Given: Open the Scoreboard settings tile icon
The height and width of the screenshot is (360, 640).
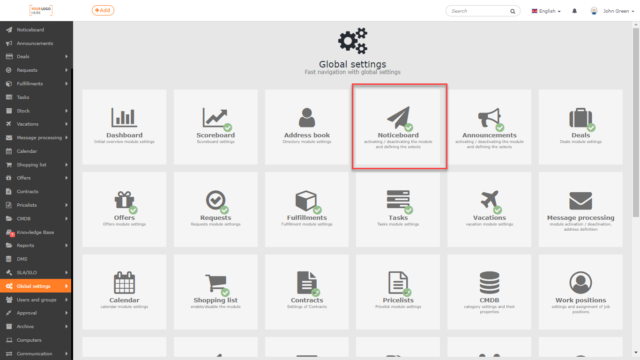Looking at the screenshot, I should tap(216, 119).
